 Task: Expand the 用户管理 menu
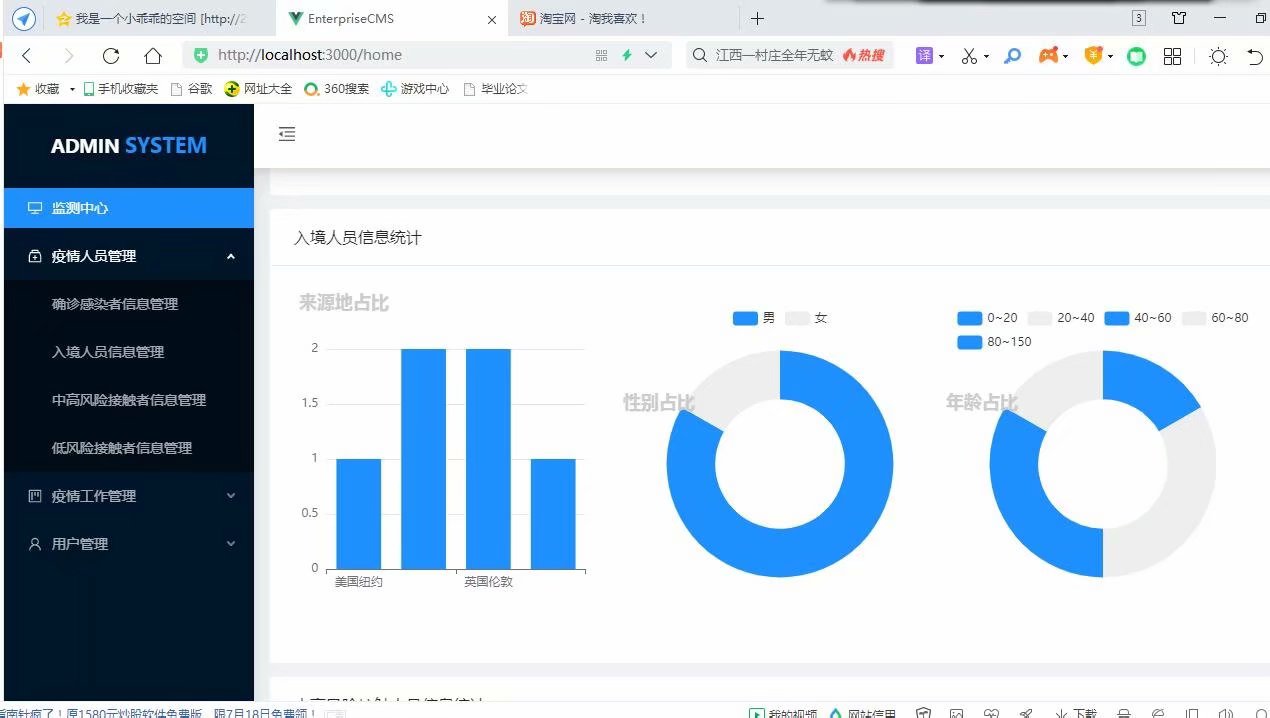tap(129, 544)
